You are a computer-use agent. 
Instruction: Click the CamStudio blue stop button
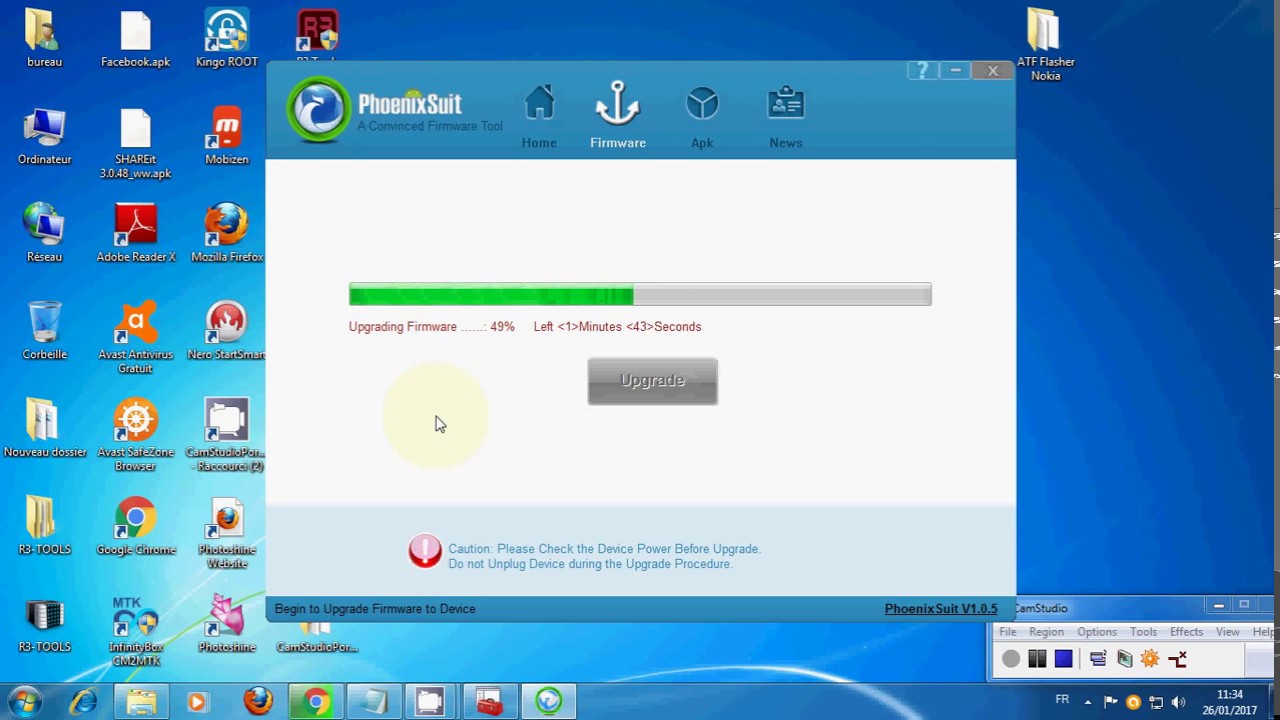[x=1063, y=659]
